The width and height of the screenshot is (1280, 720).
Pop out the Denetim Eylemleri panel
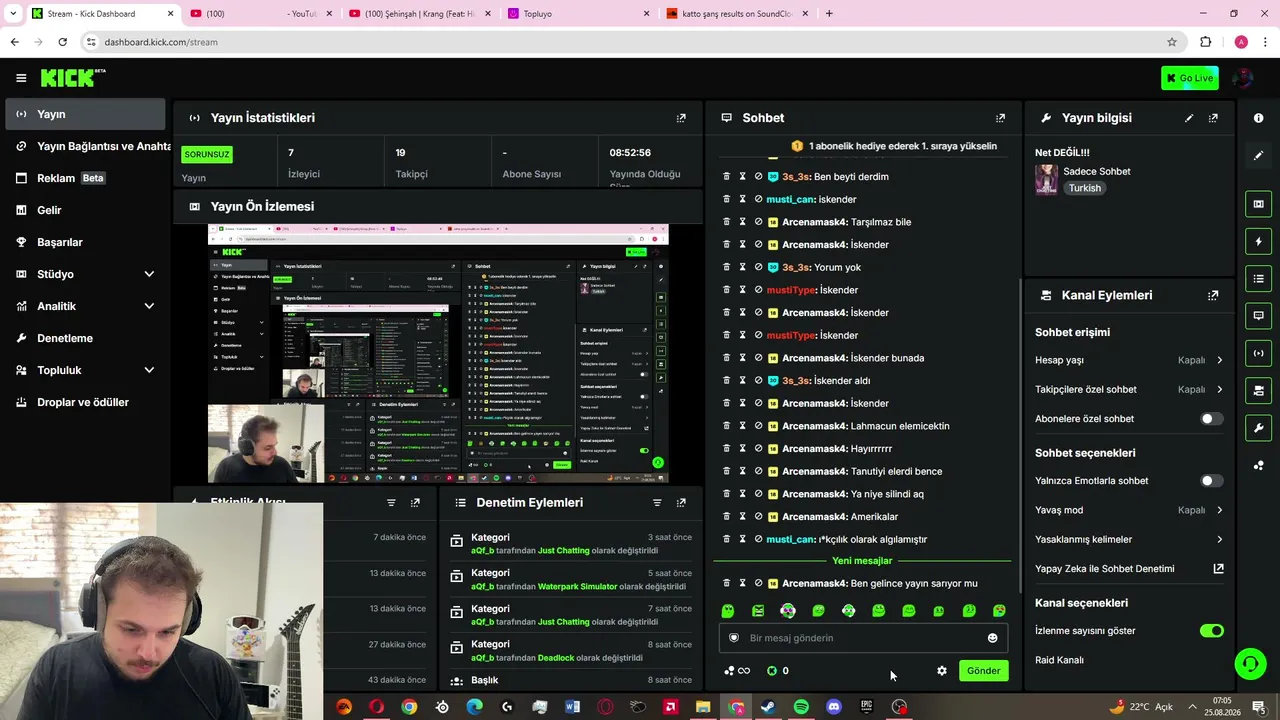tap(681, 503)
